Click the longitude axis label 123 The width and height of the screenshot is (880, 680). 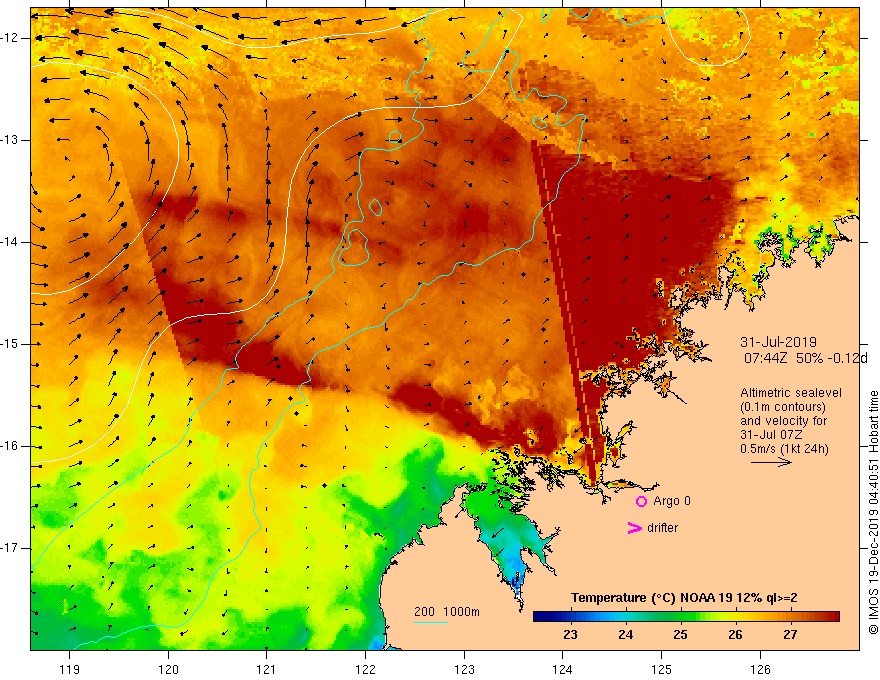click(464, 669)
